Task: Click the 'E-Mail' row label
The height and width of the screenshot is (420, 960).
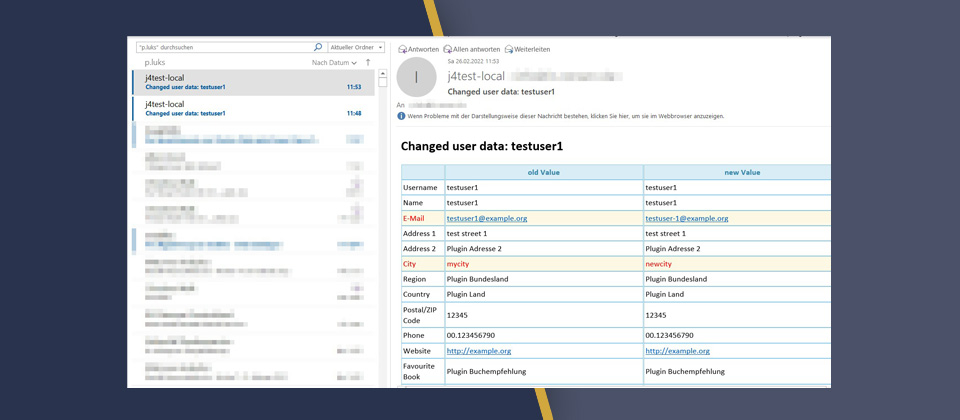Action: click(414, 218)
